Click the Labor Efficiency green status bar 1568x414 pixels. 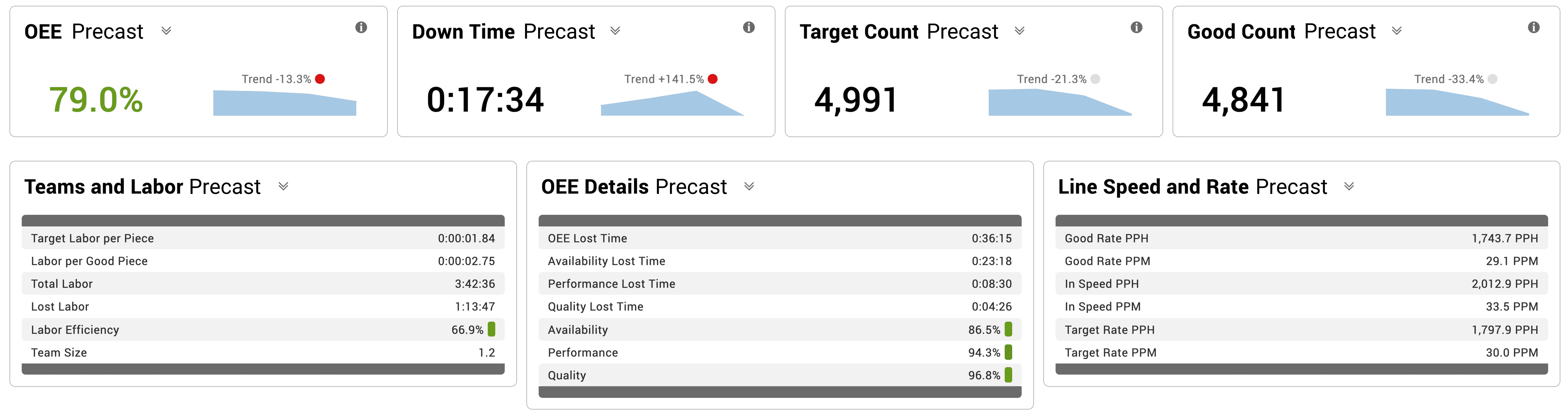tap(492, 330)
